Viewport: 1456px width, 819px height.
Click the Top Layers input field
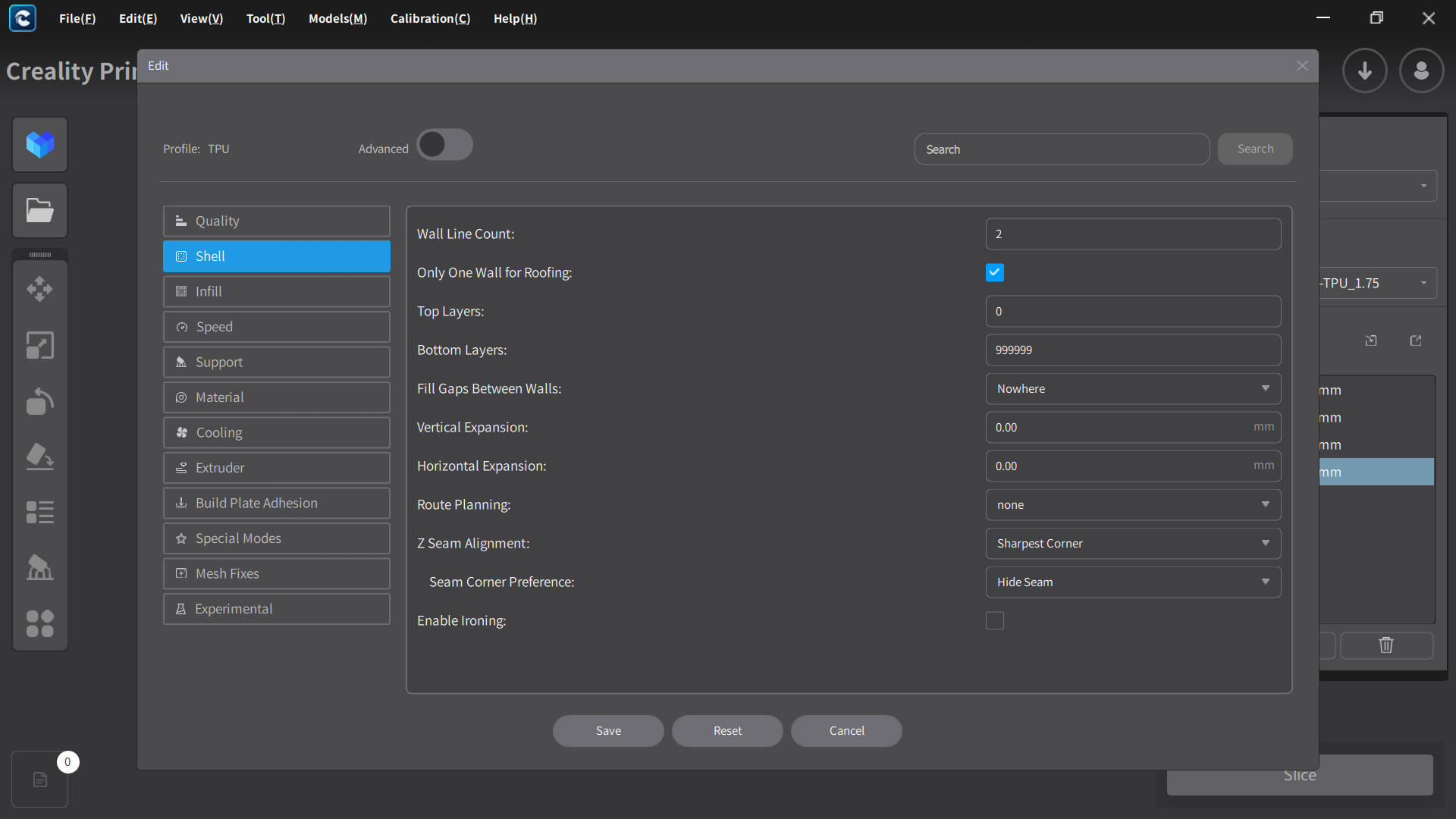click(1133, 311)
